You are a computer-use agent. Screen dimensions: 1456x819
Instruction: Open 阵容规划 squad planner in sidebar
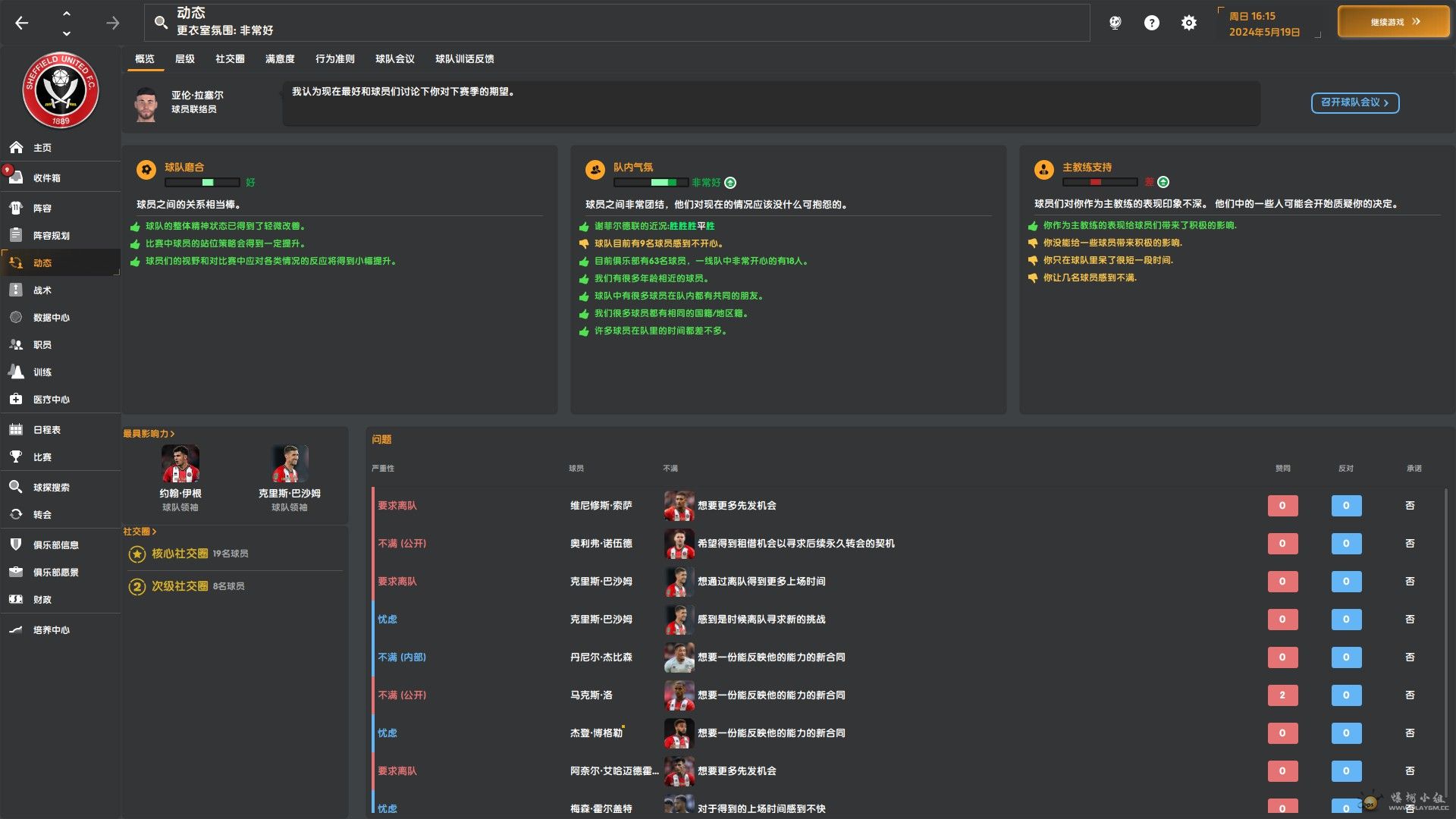click(61, 235)
